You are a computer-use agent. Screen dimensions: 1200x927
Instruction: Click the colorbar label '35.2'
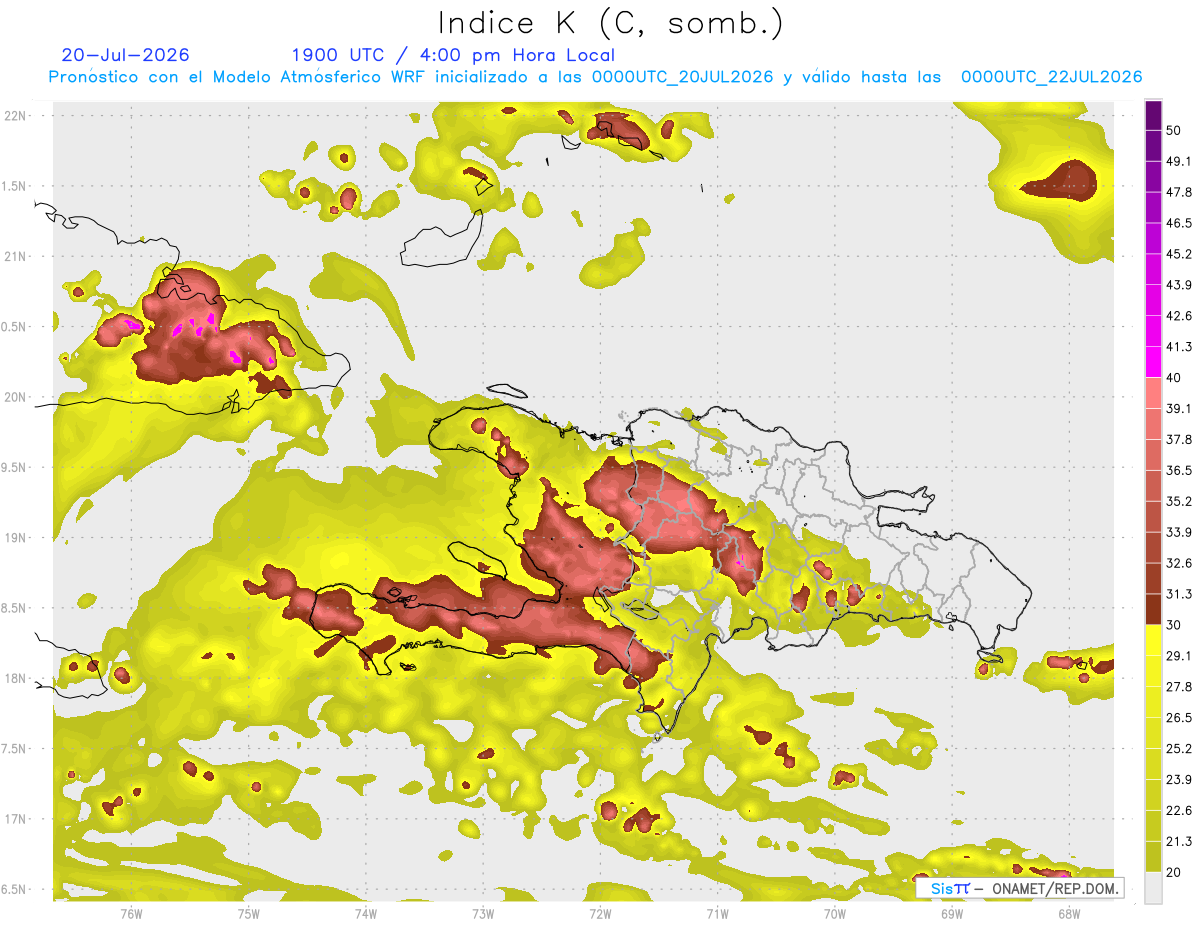(x=1179, y=501)
